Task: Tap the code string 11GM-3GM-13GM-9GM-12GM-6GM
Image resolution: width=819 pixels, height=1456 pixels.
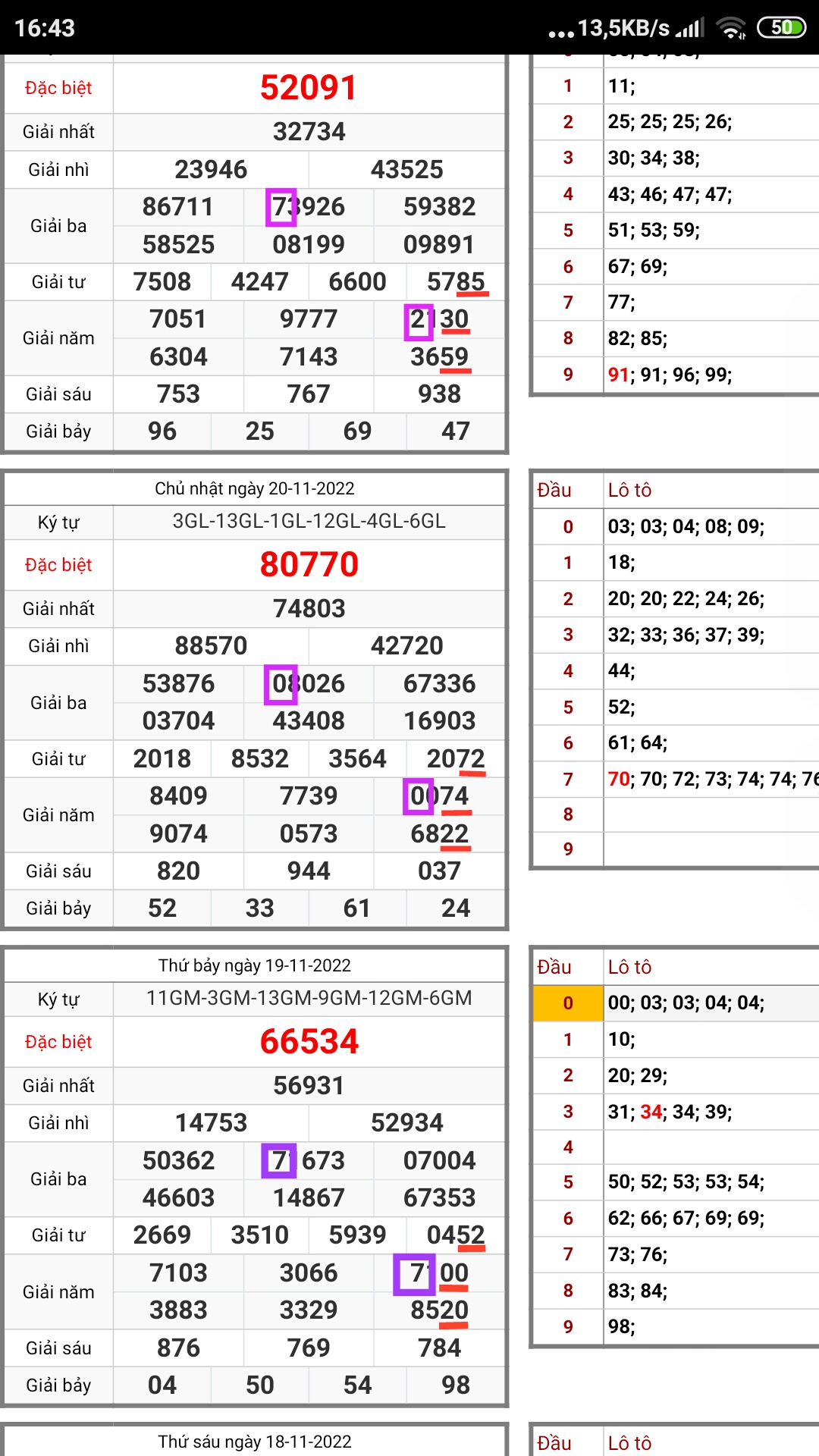Action: click(x=309, y=998)
